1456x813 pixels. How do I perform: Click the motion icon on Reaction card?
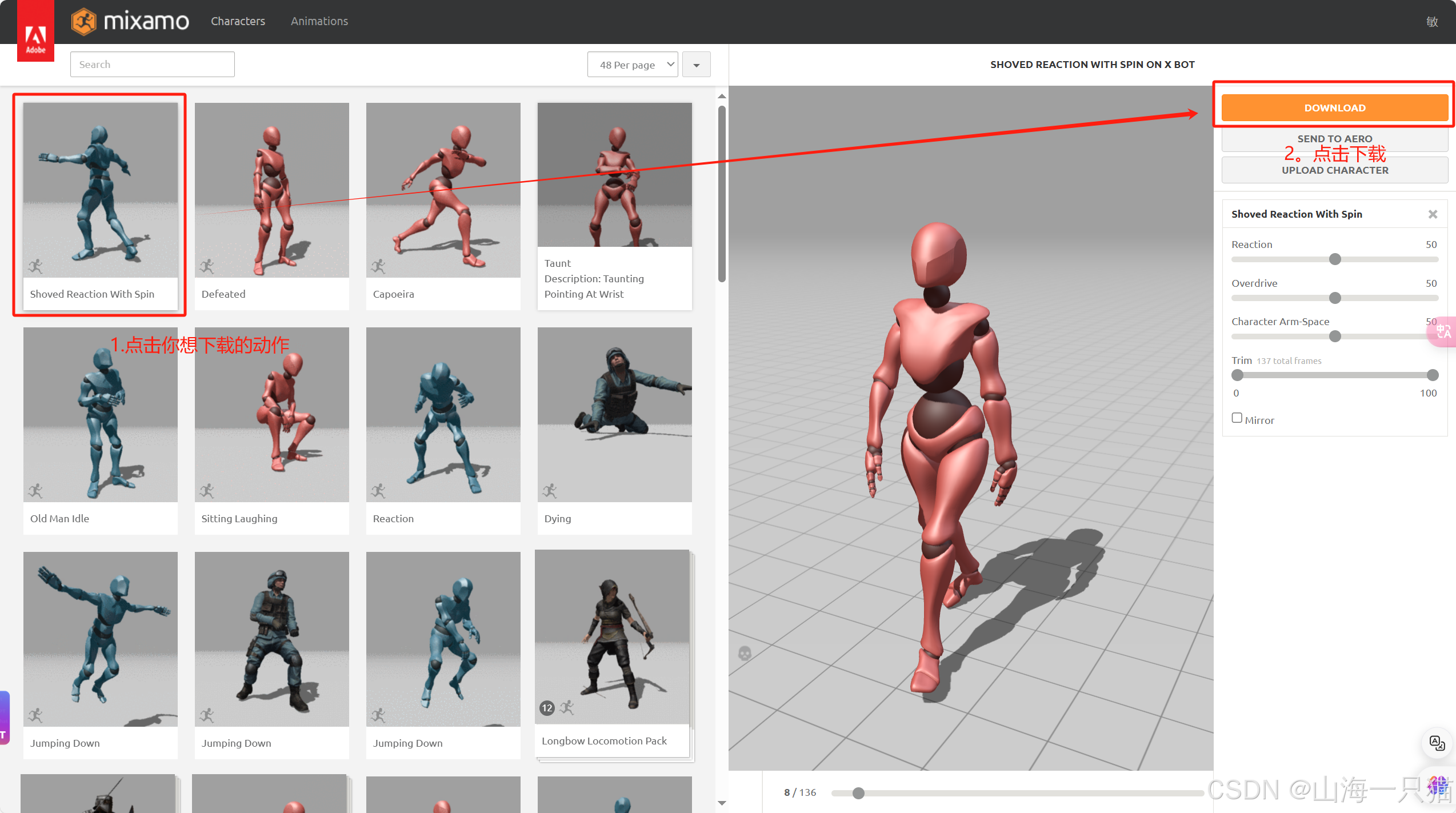[x=378, y=491]
